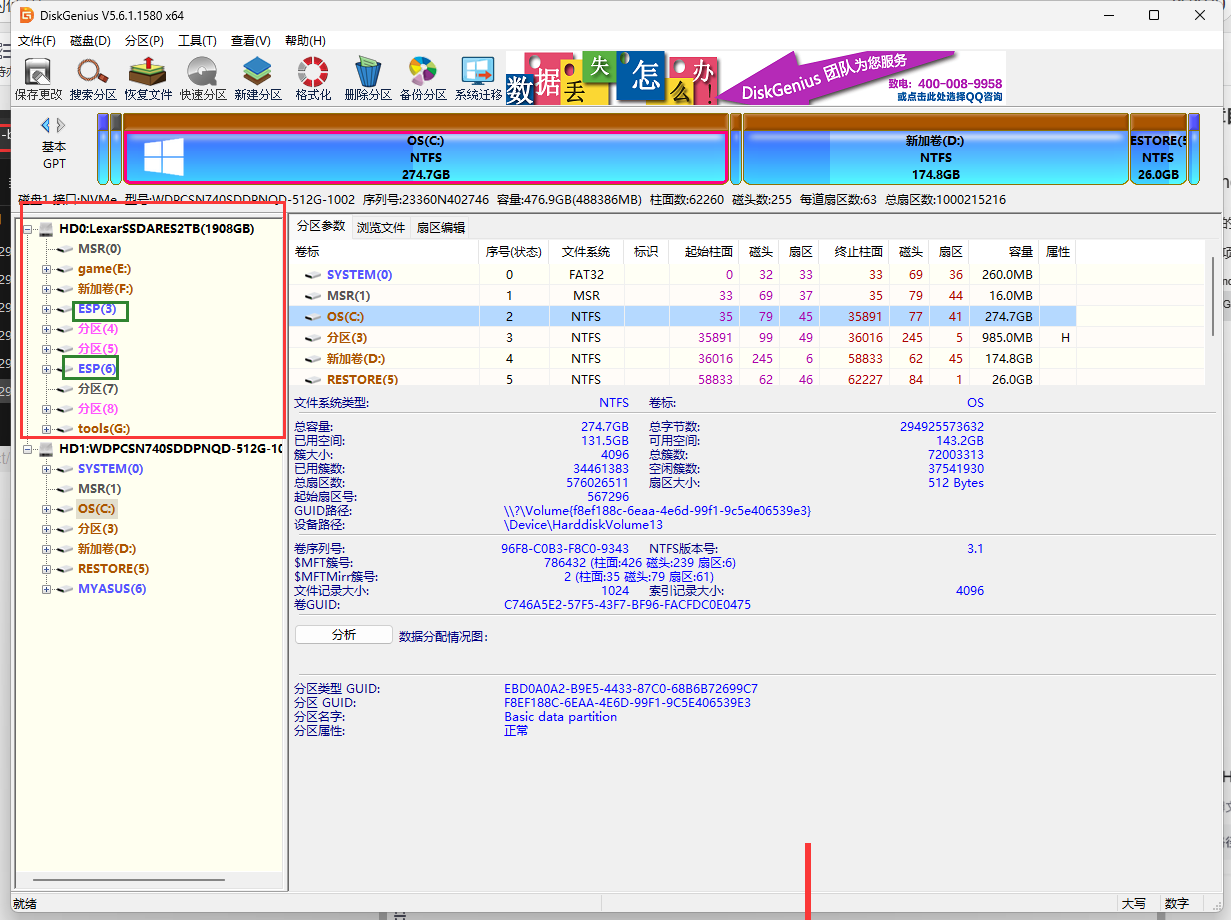This screenshot has height=920, width=1231.
Task: Select 分区(7) in the disk tree
Action: click(97, 389)
